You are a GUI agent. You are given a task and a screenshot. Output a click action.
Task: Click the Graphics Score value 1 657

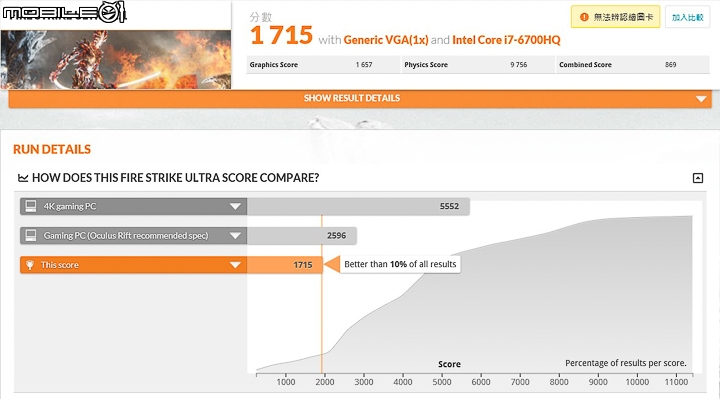coord(364,65)
